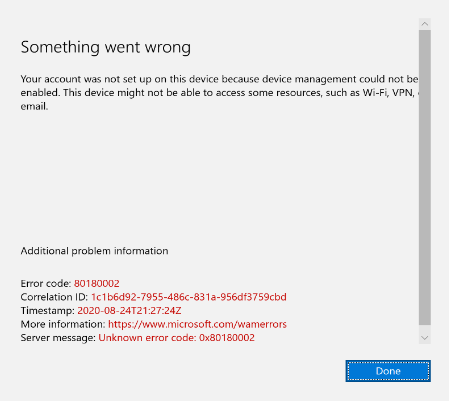Click the scrollbar down arrow
Viewport: 449px width, 401px height.
pyautogui.click(x=425, y=338)
